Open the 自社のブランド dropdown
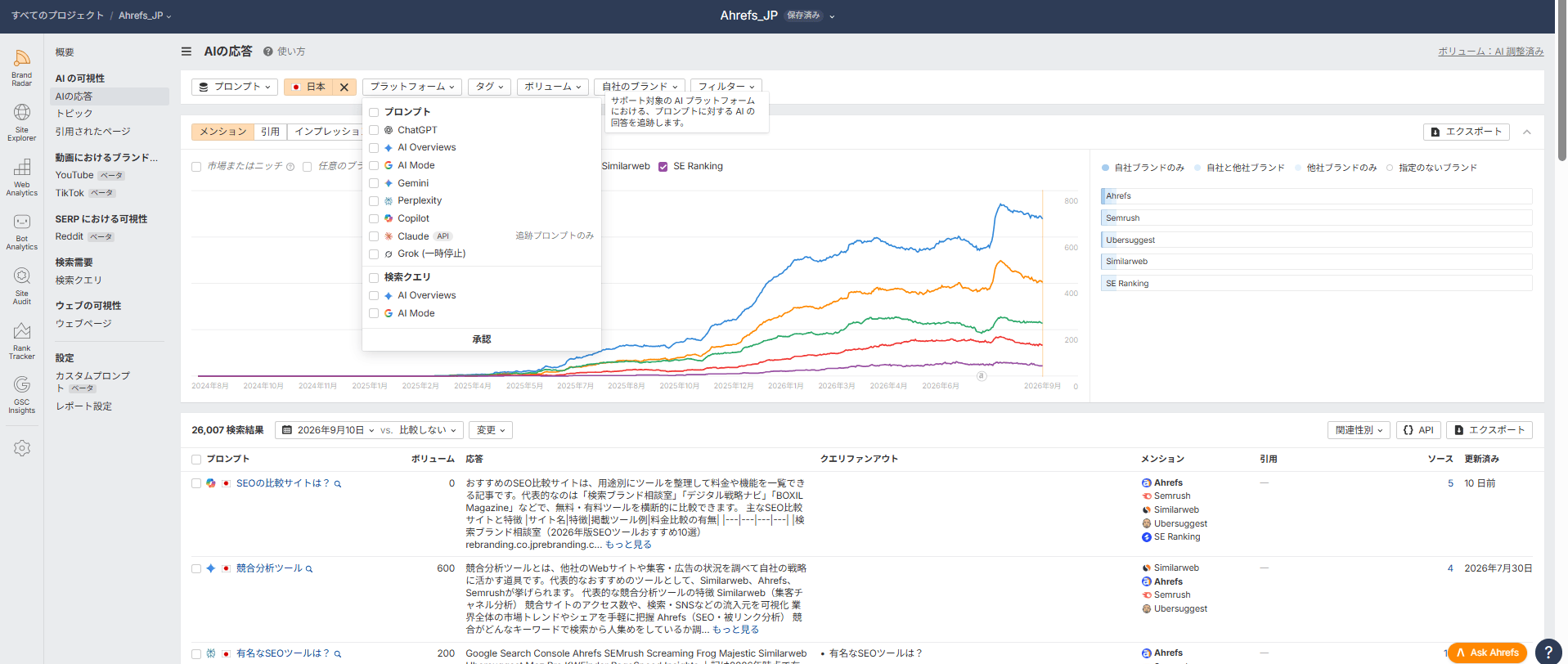 pos(640,87)
